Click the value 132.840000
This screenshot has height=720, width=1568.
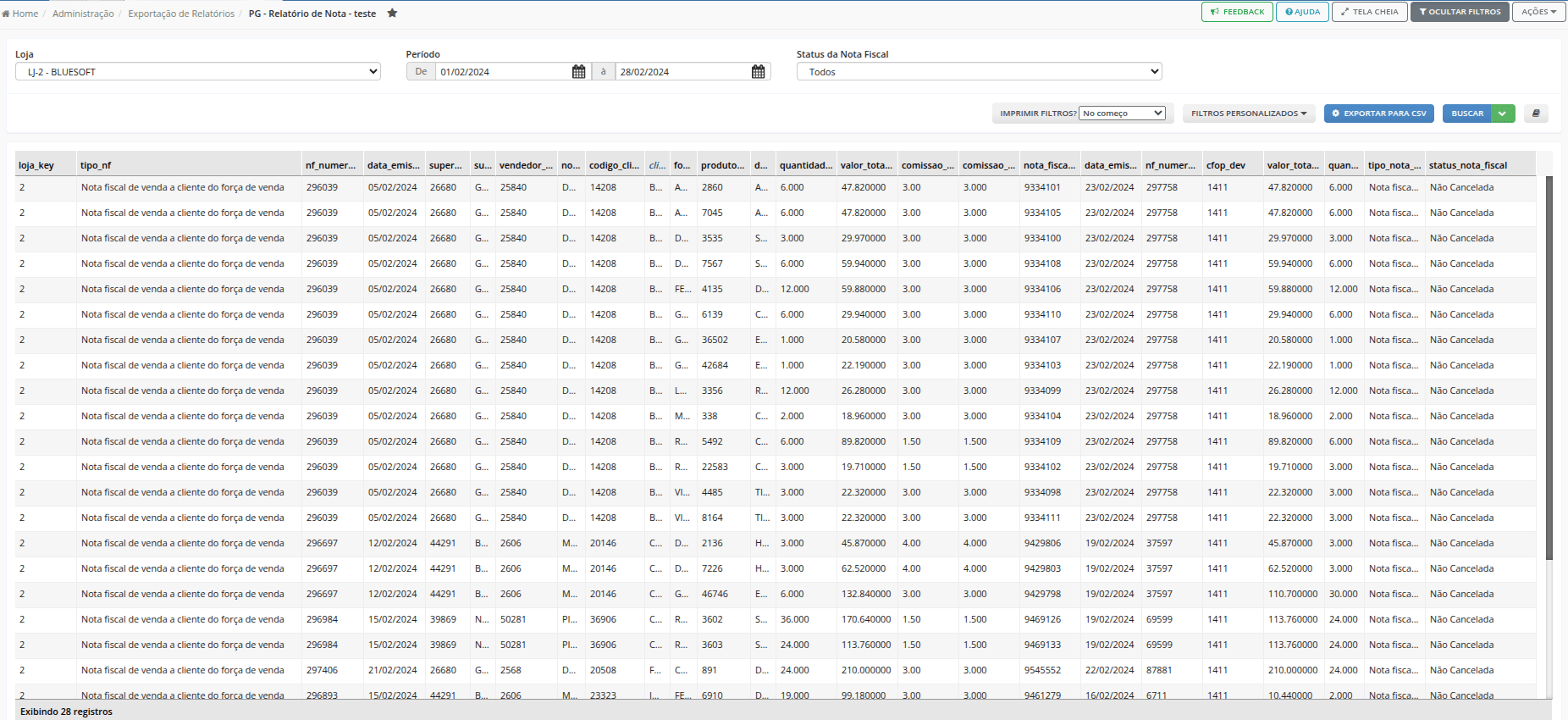click(x=866, y=594)
